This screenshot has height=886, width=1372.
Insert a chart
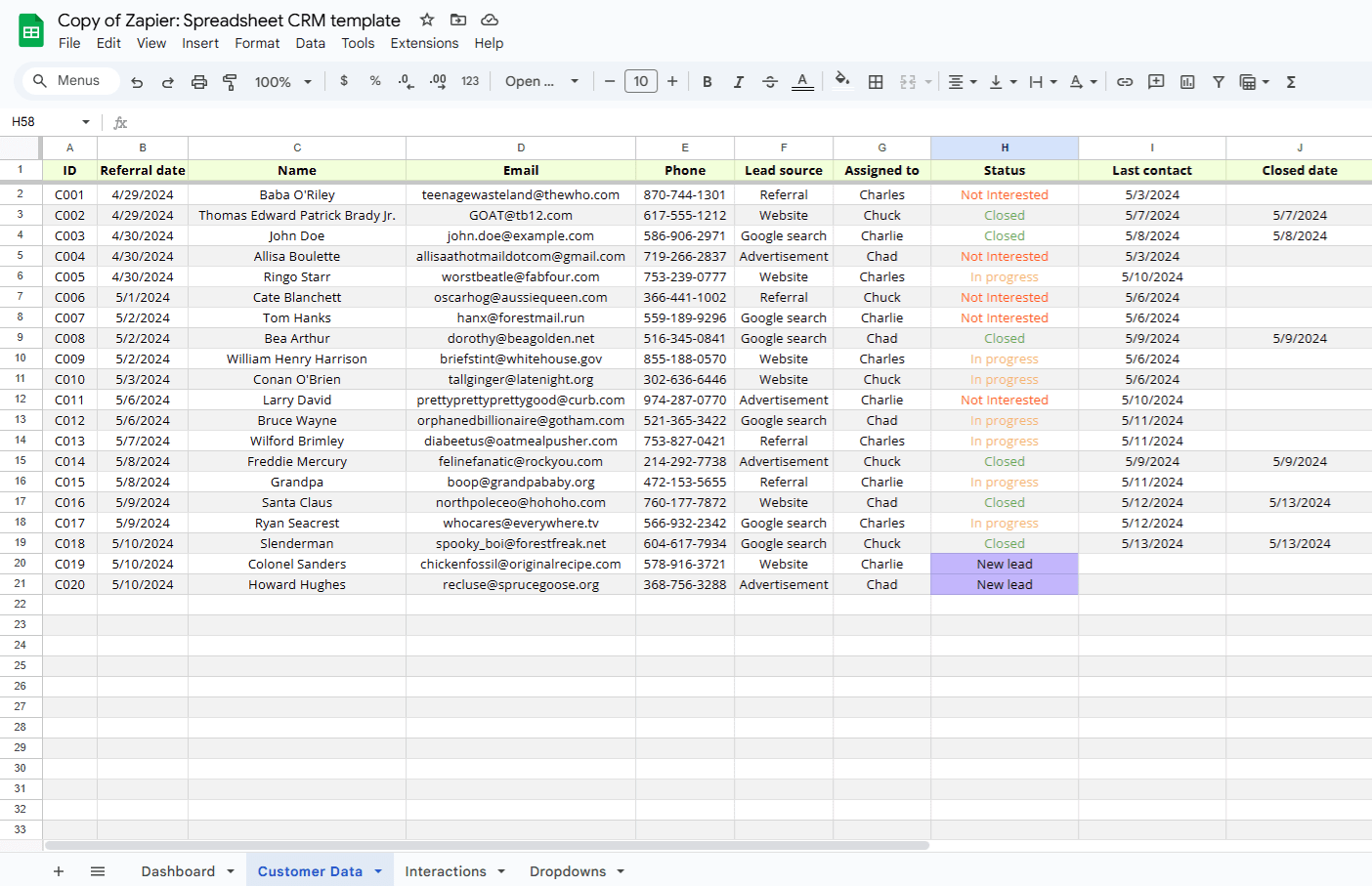coord(1187,81)
